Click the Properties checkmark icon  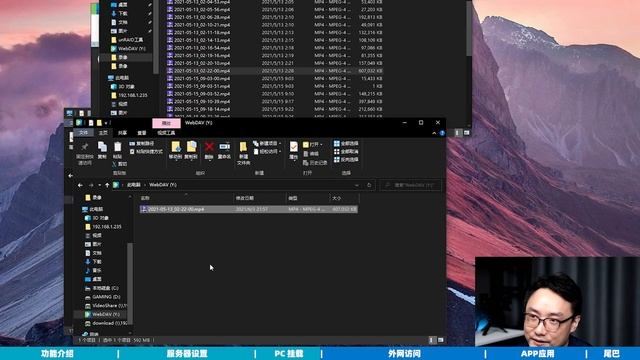pos(293,147)
